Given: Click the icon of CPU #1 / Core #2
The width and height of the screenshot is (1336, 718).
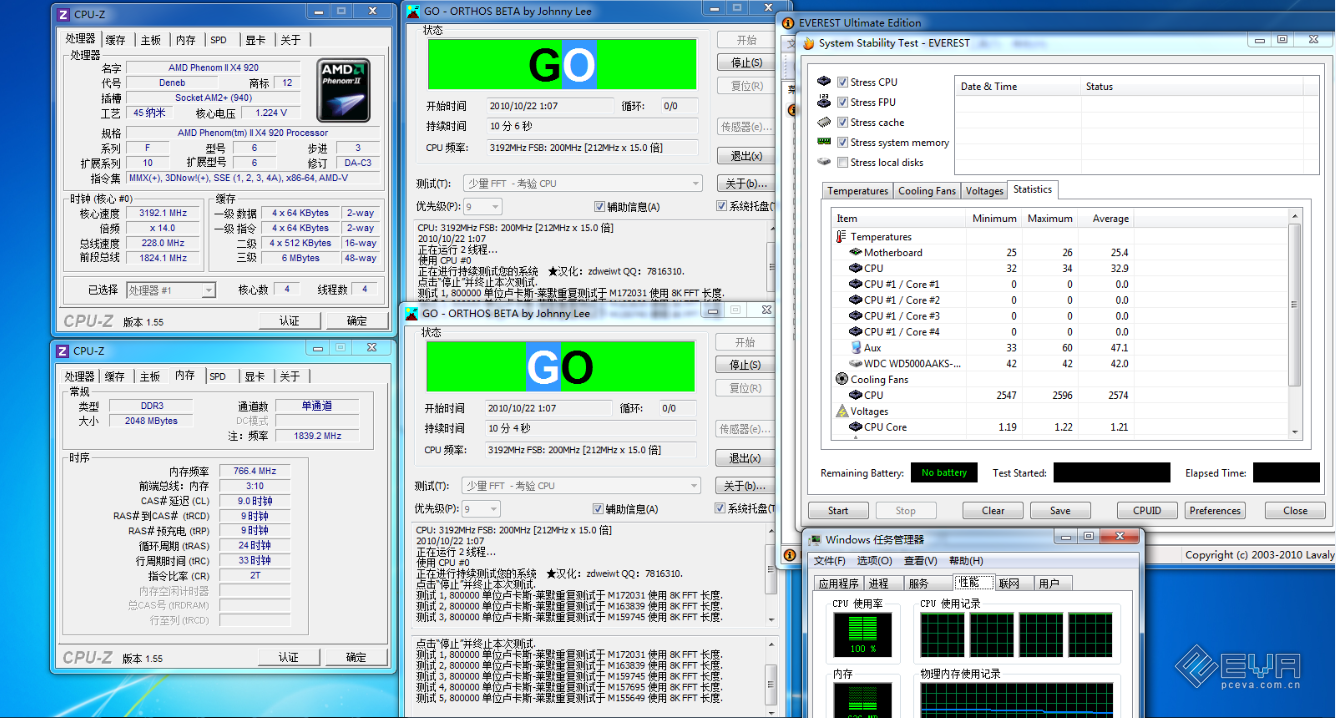Looking at the screenshot, I should coord(855,300).
